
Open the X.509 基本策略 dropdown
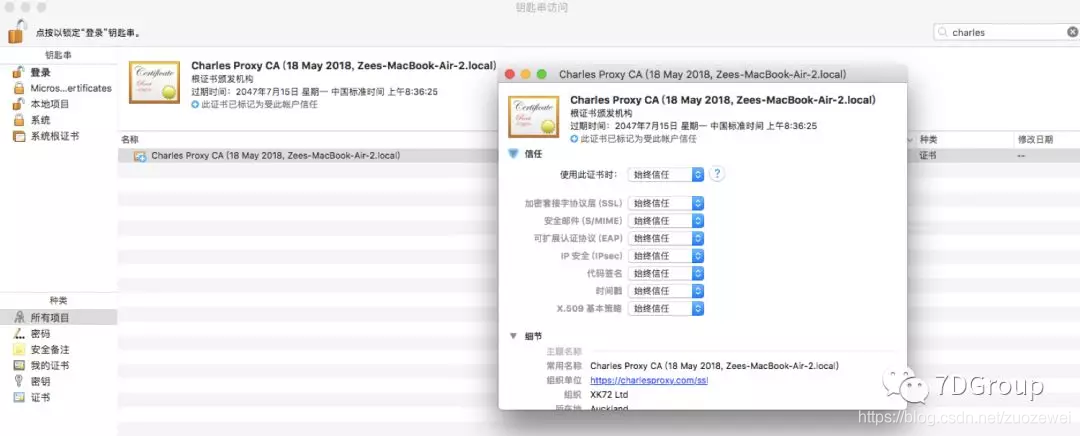665,309
